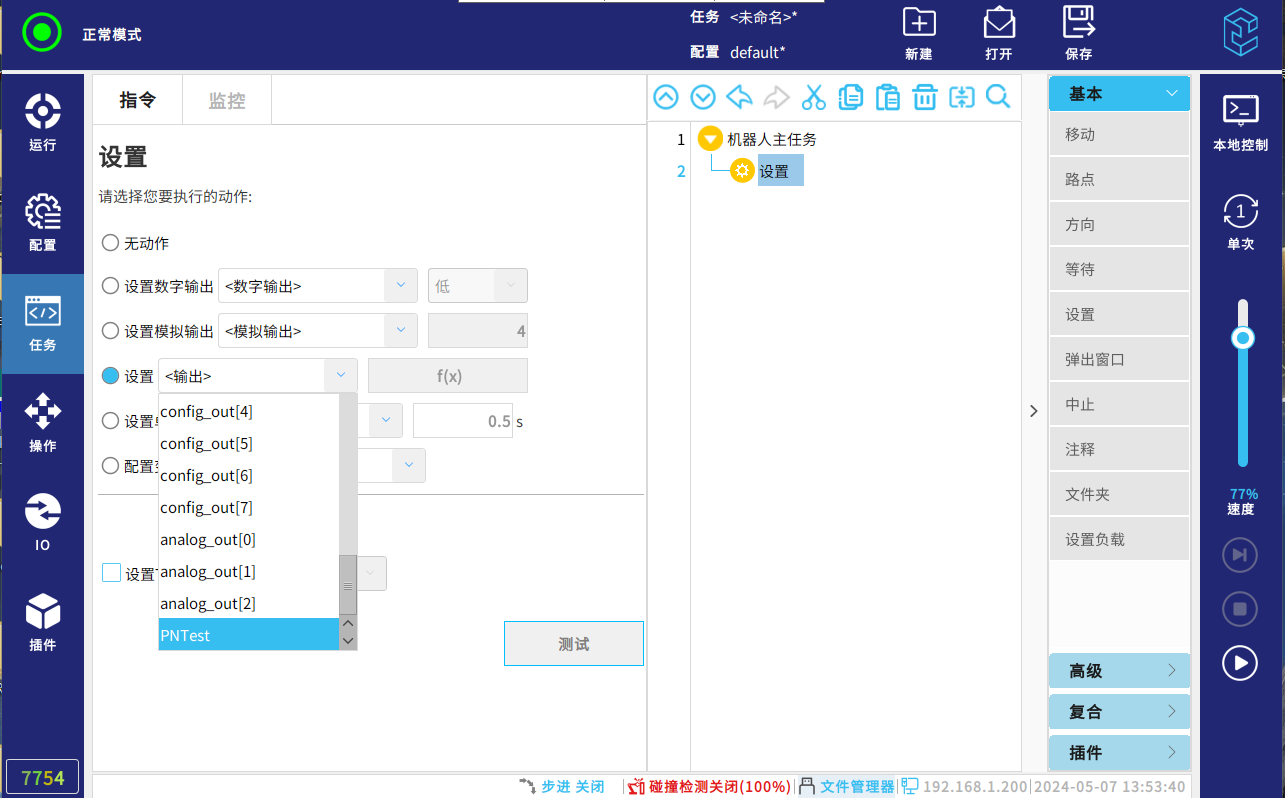Screen dimensions: 1285x798
Task: Expand the 高级 command category
Action: 1118,671
